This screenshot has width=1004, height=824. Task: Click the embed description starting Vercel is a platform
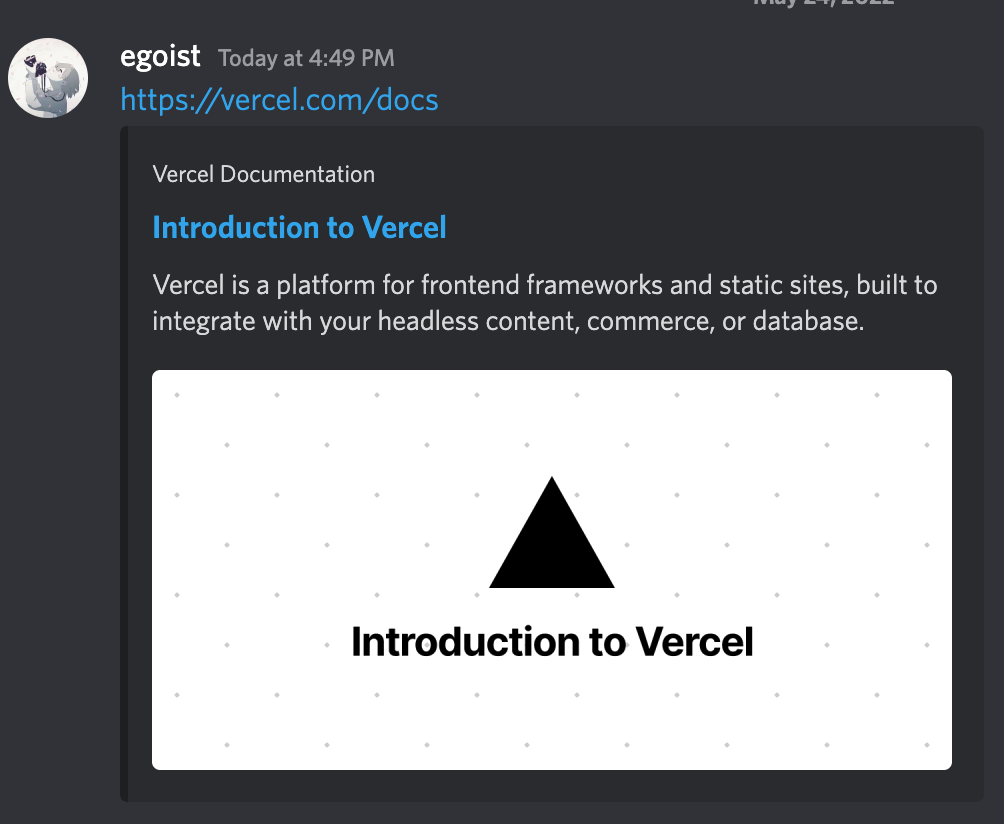point(545,303)
